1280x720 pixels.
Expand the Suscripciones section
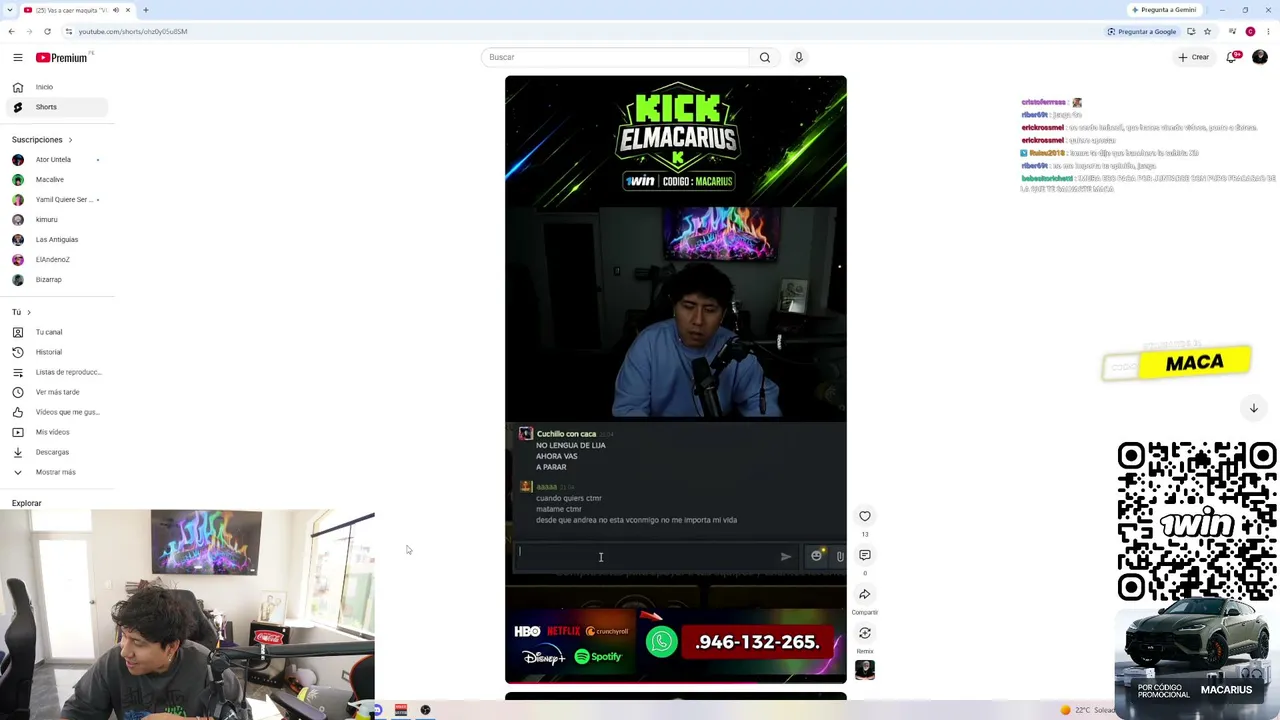(42, 140)
